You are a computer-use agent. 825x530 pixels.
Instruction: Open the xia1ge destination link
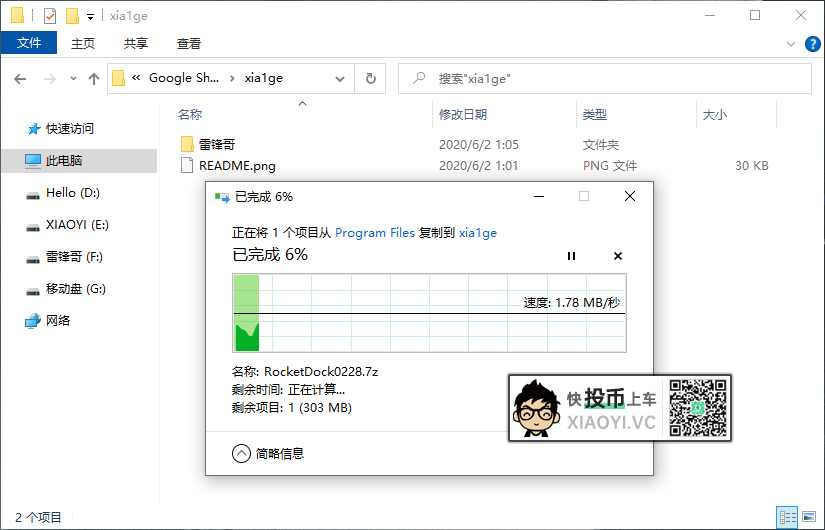point(478,233)
